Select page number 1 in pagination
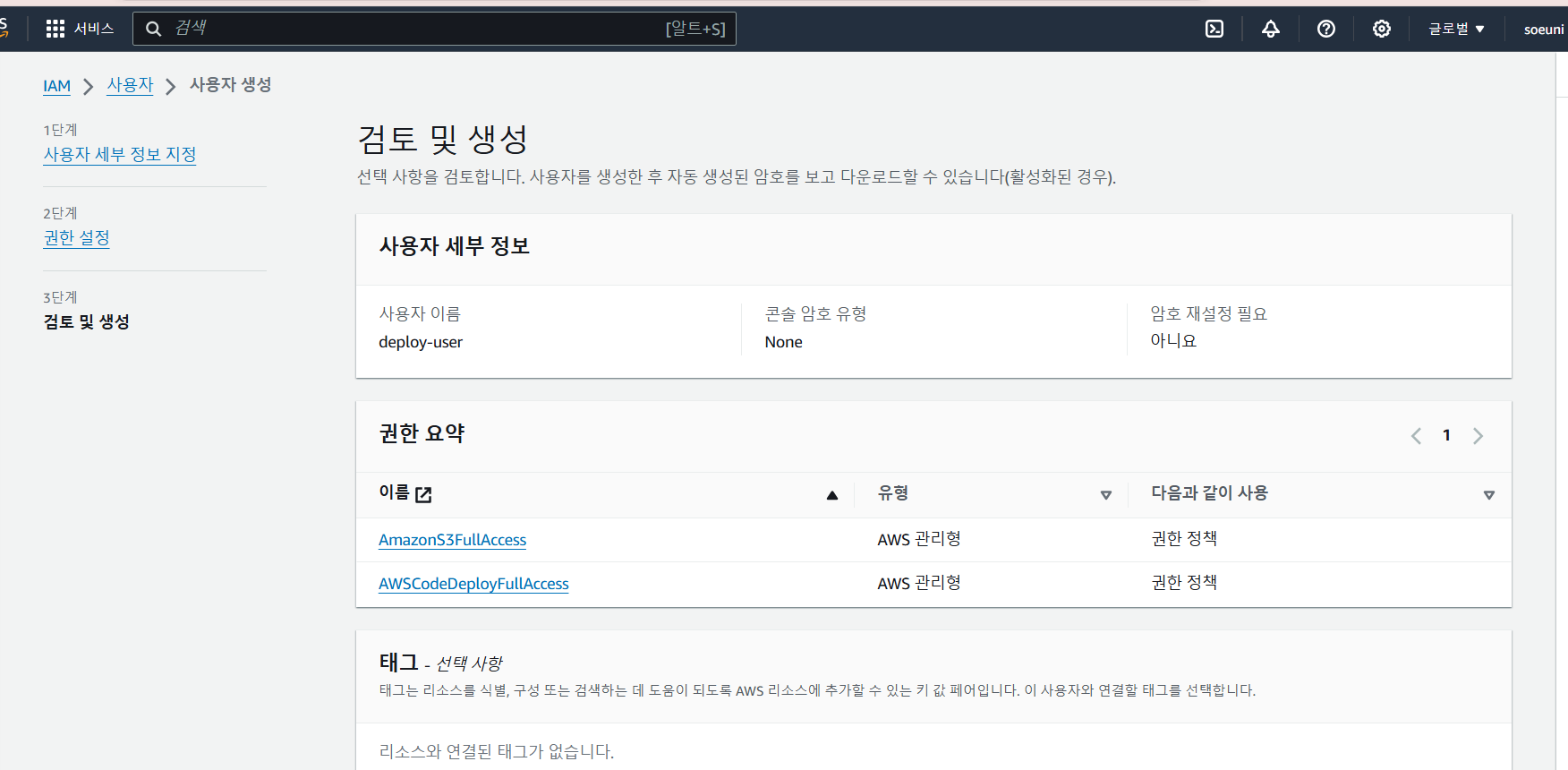 point(1446,435)
